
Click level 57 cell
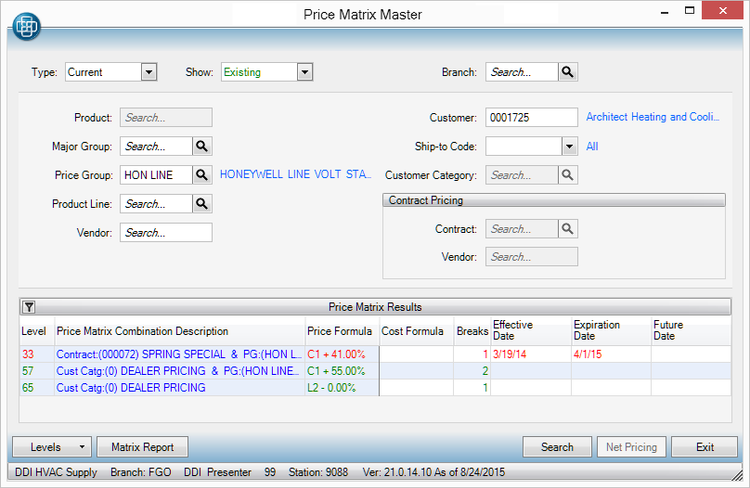37,371
